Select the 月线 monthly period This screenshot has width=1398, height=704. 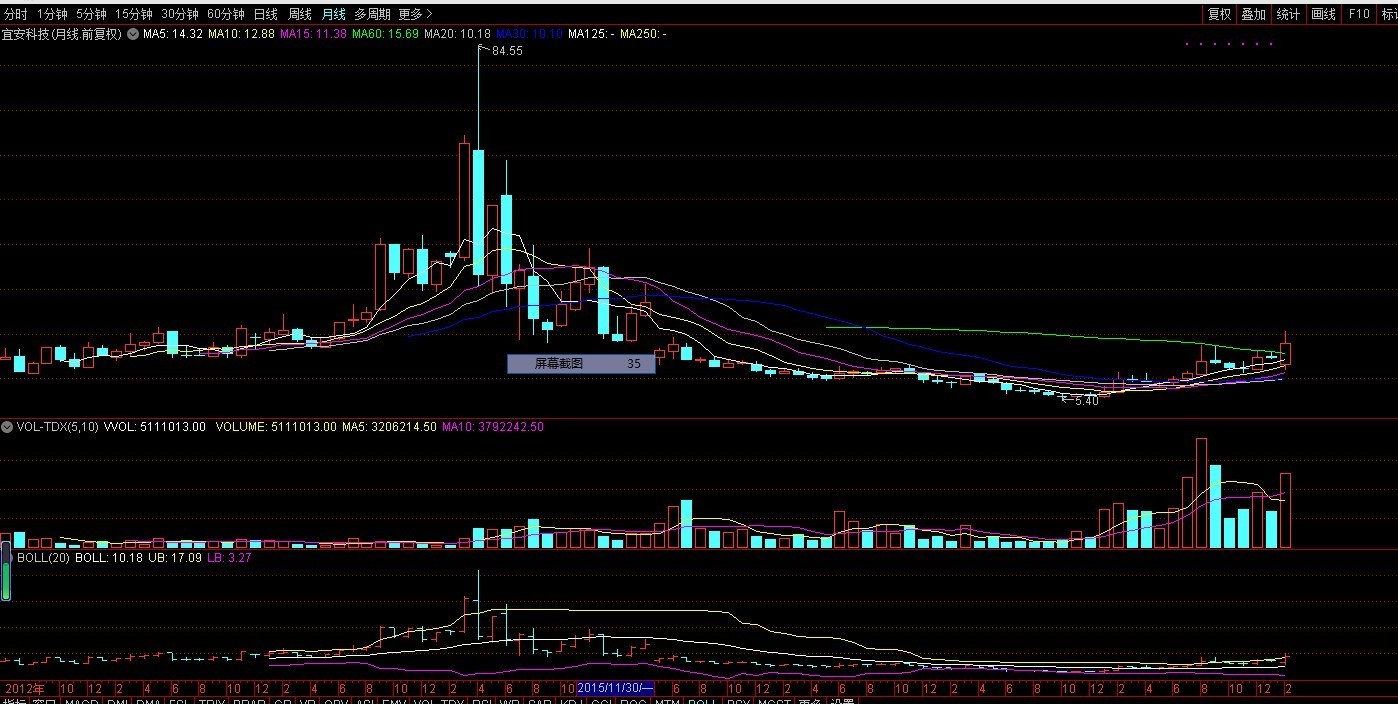[333, 14]
